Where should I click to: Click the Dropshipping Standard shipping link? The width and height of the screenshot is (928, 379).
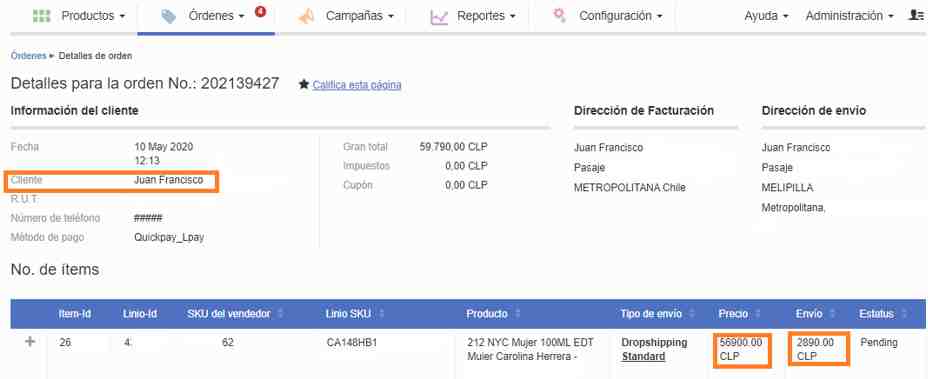654,349
